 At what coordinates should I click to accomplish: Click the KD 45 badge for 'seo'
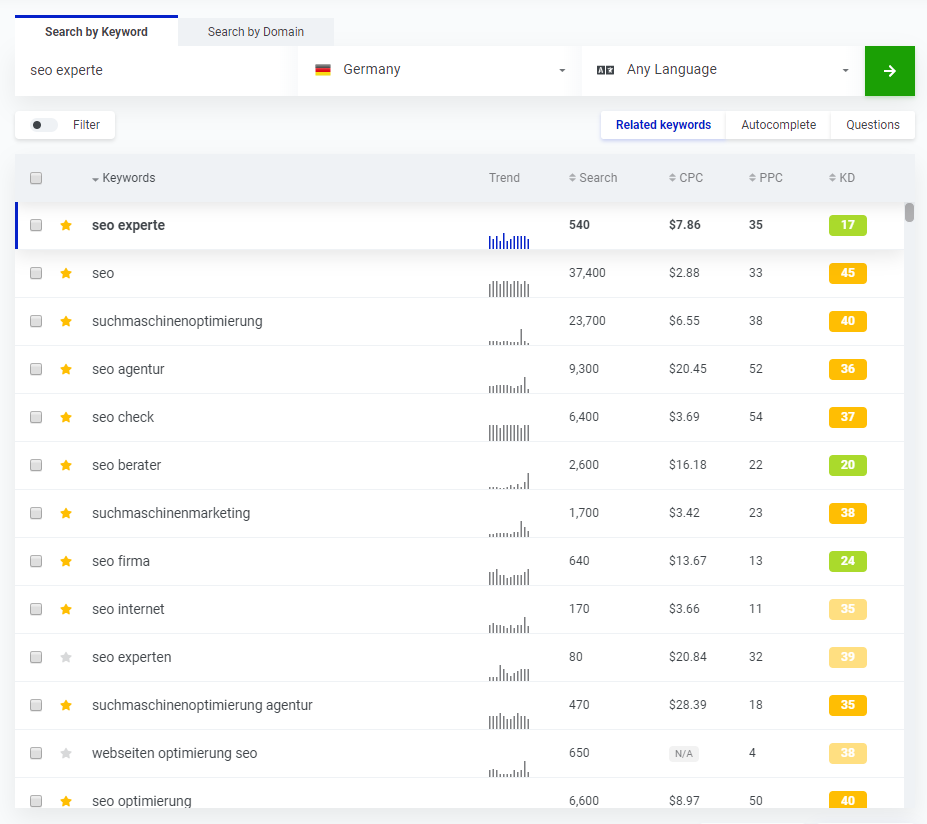click(x=847, y=273)
